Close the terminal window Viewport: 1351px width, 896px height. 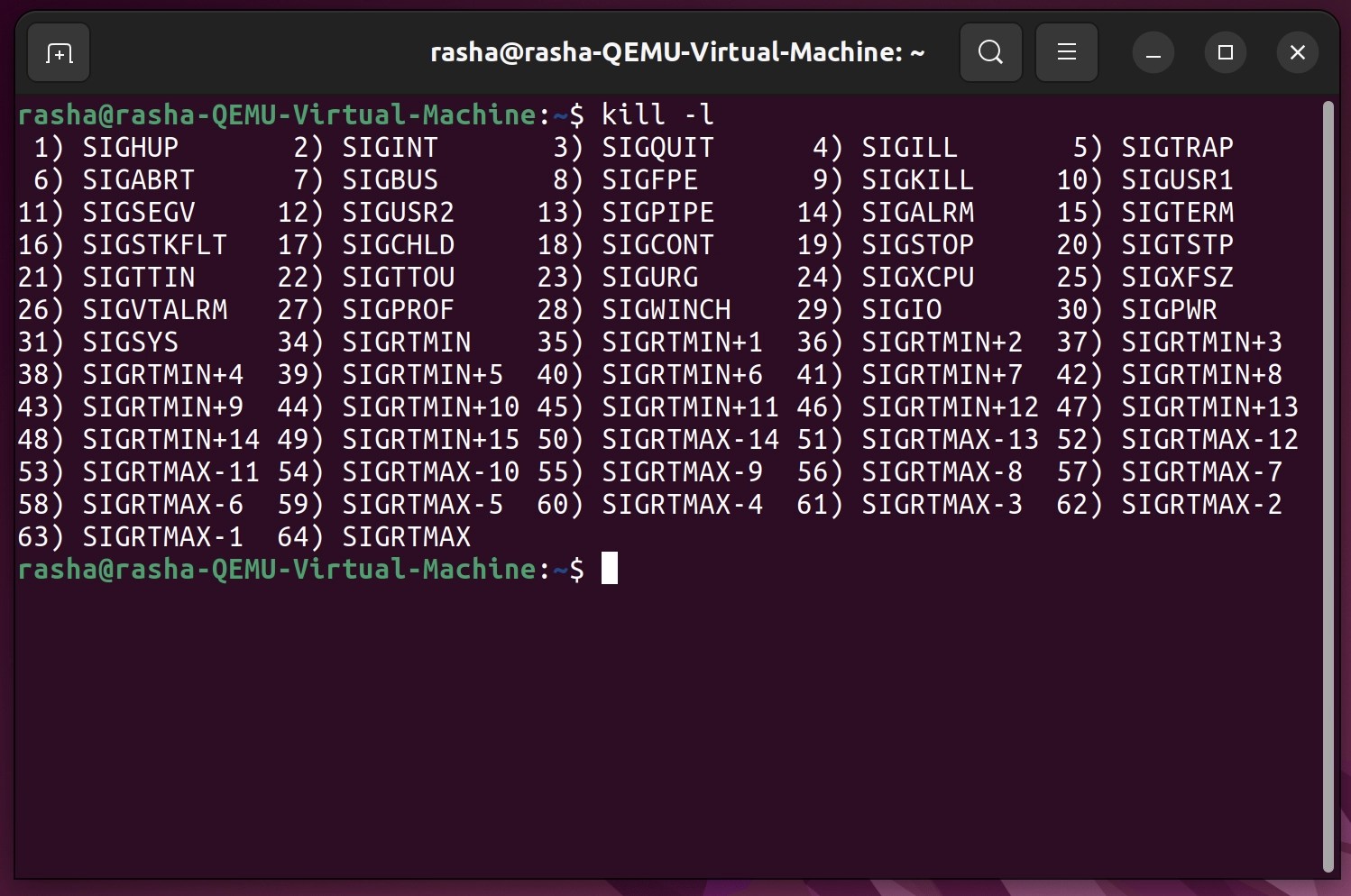pyautogui.click(x=1297, y=52)
